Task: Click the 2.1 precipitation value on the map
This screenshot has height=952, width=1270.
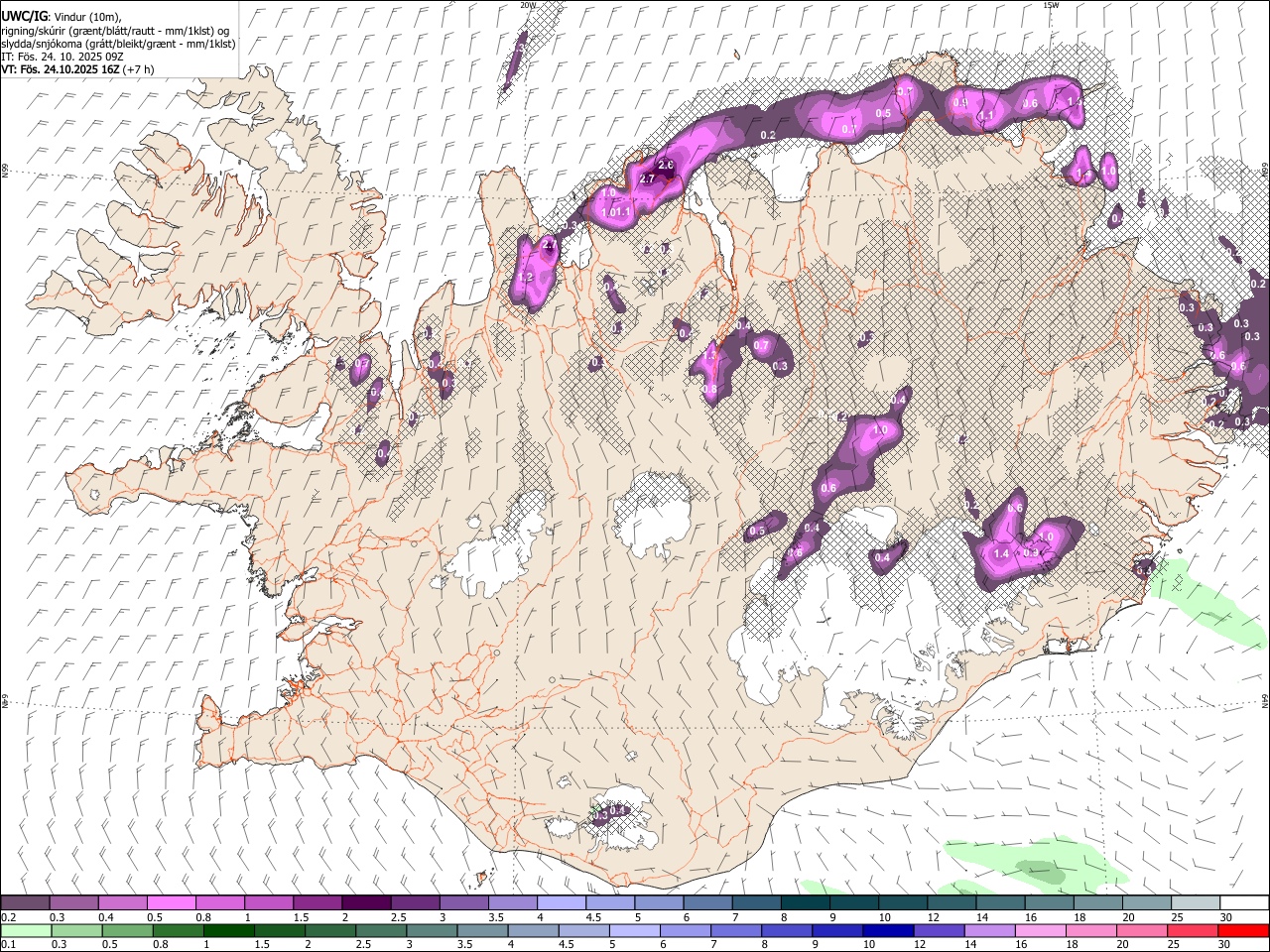Action: pyautogui.click(x=551, y=243)
